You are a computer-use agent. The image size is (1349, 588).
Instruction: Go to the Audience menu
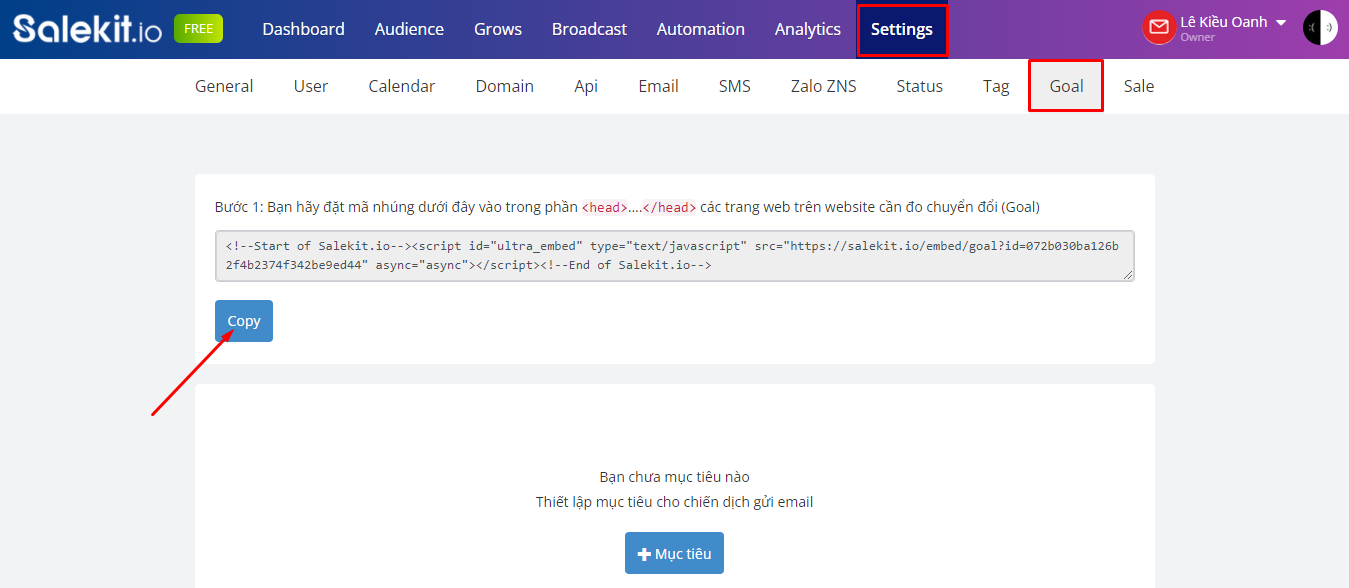pyautogui.click(x=409, y=29)
